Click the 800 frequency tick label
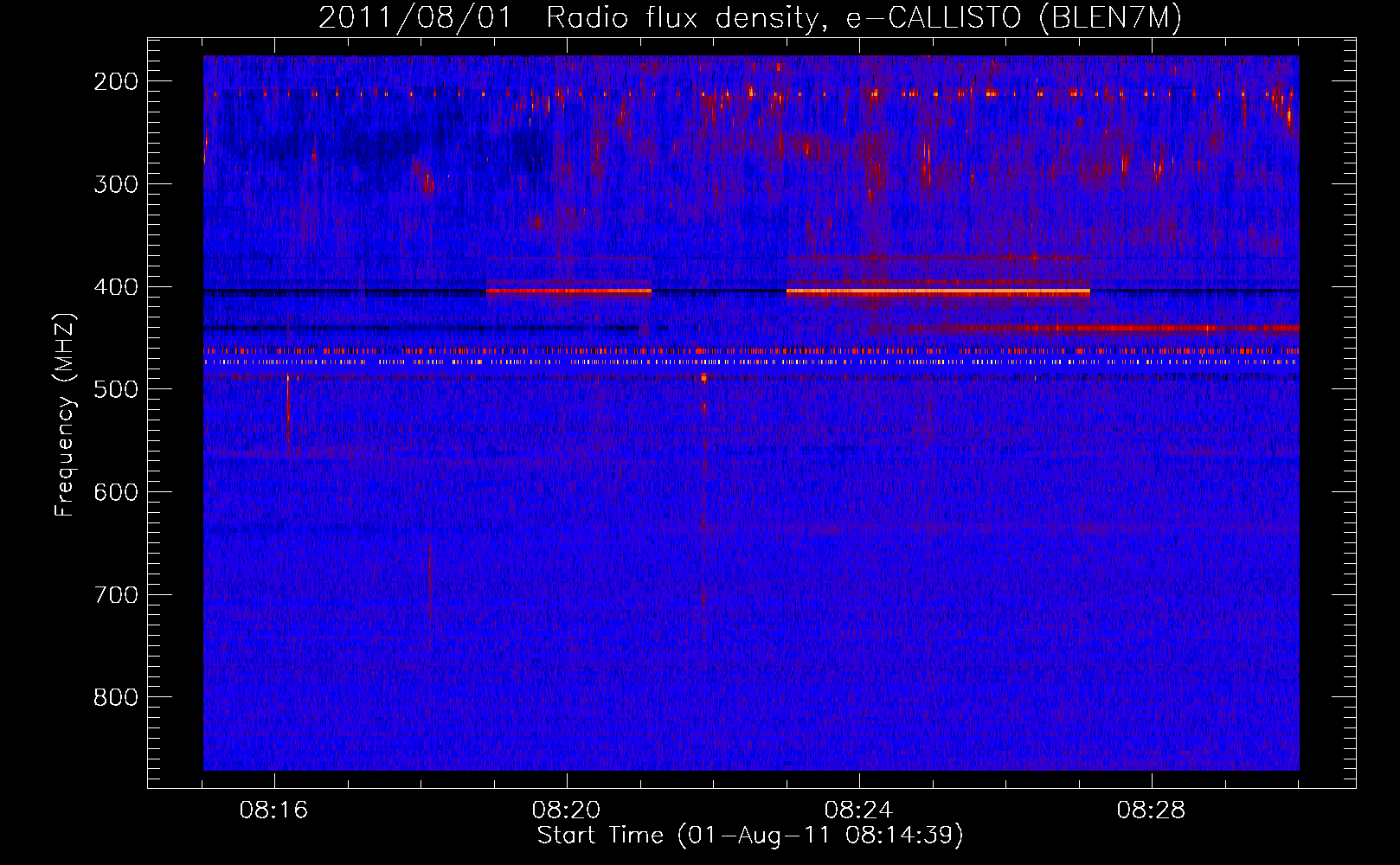Viewport: 1400px width, 865px height. [x=116, y=697]
